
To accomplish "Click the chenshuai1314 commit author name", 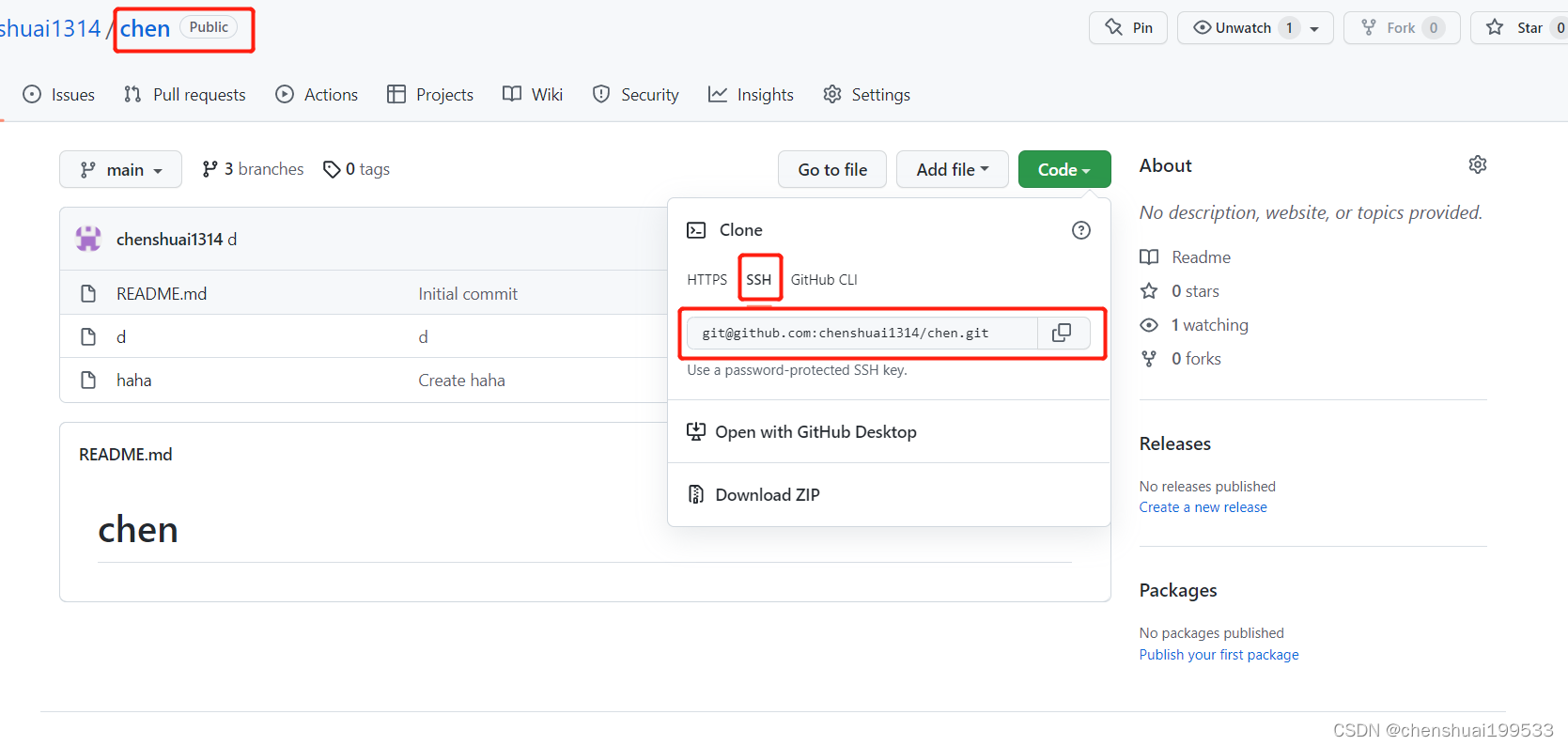I will [169, 240].
